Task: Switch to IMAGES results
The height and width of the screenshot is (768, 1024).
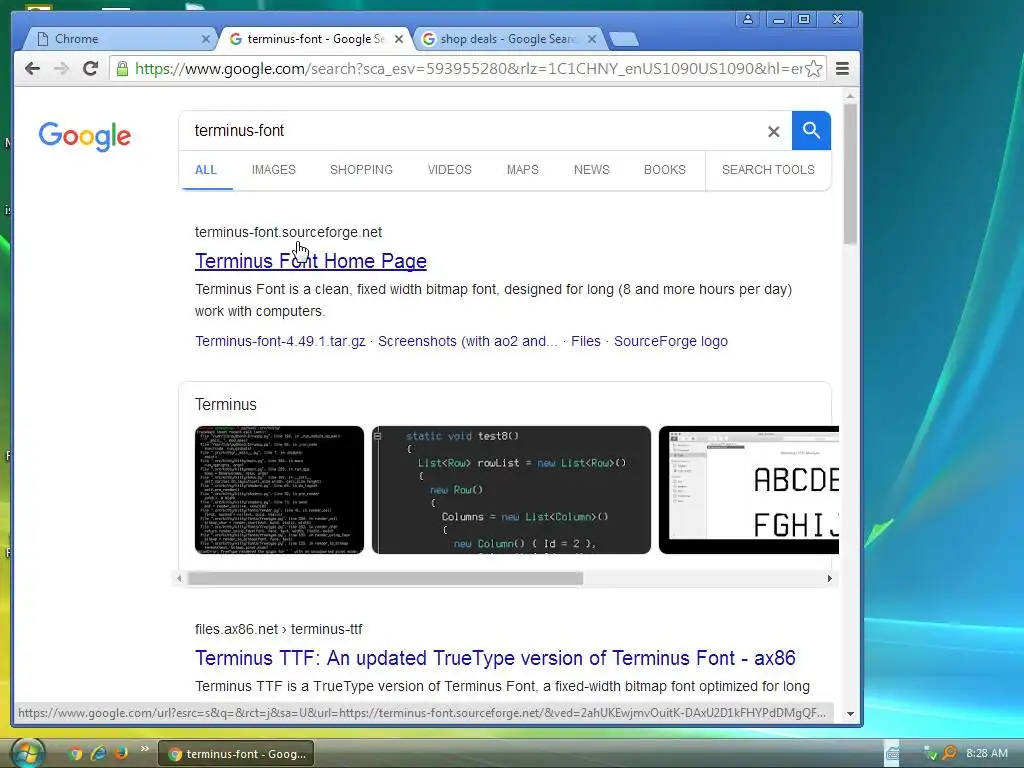Action: click(x=274, y=170)
